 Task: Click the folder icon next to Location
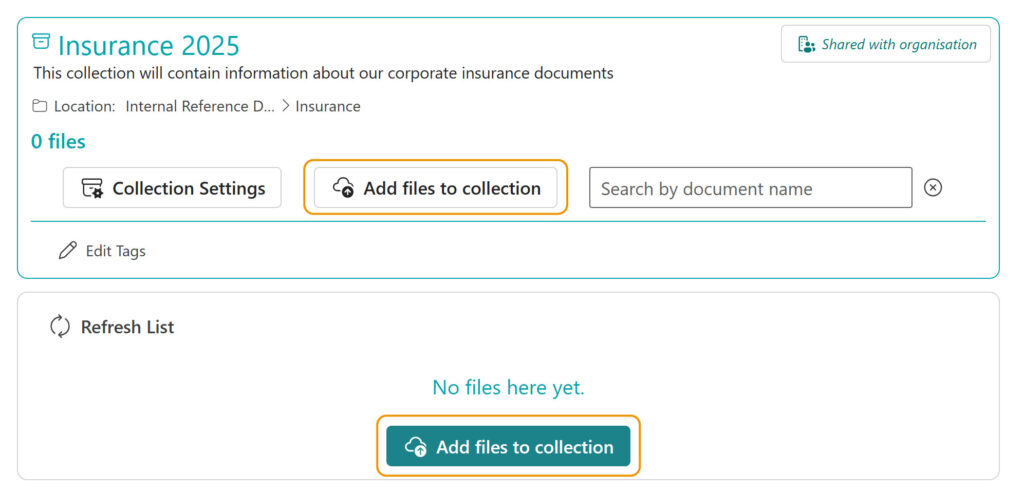[x=40, y=106]
